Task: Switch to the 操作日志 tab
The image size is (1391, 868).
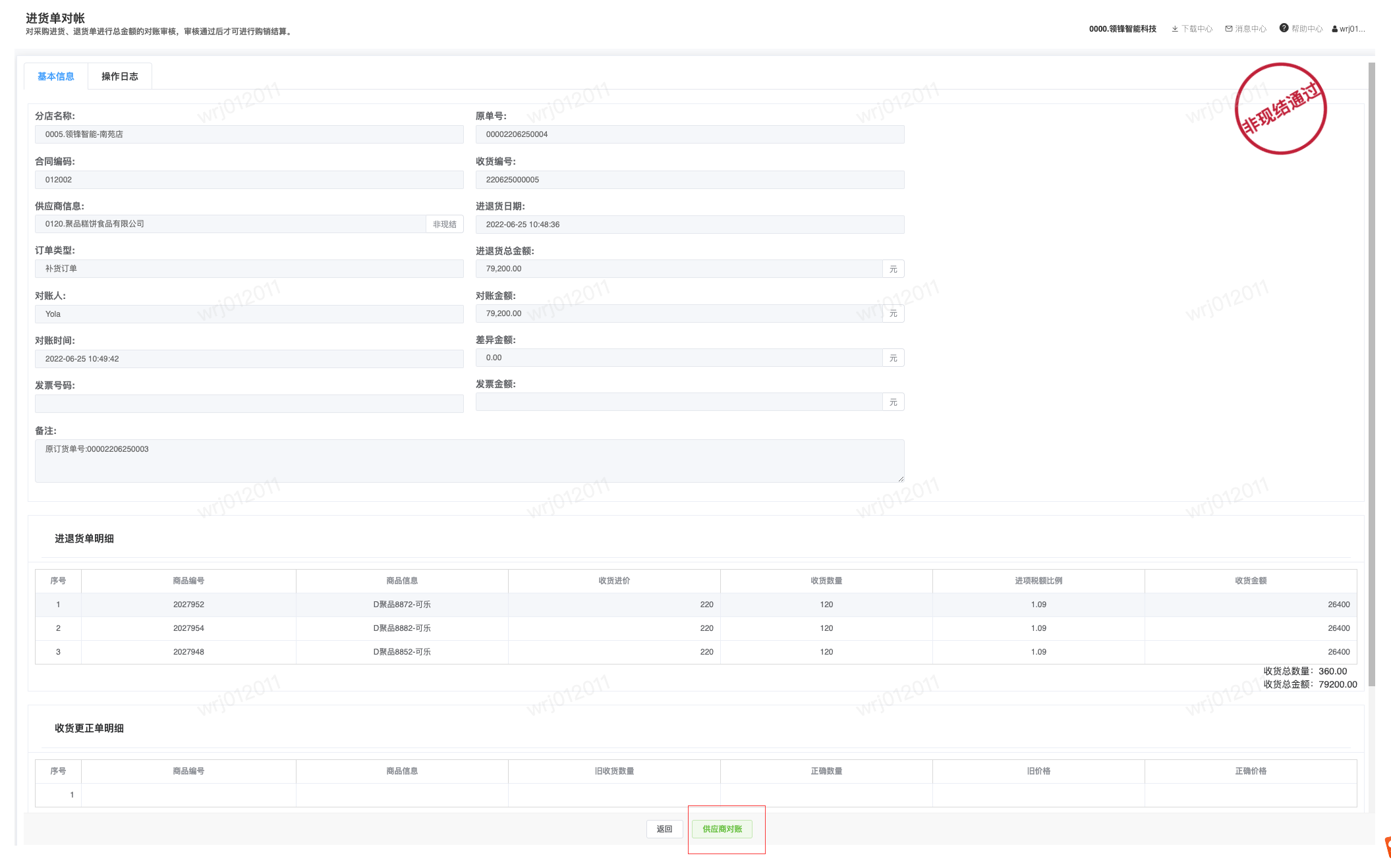Action: click(120, 76)
